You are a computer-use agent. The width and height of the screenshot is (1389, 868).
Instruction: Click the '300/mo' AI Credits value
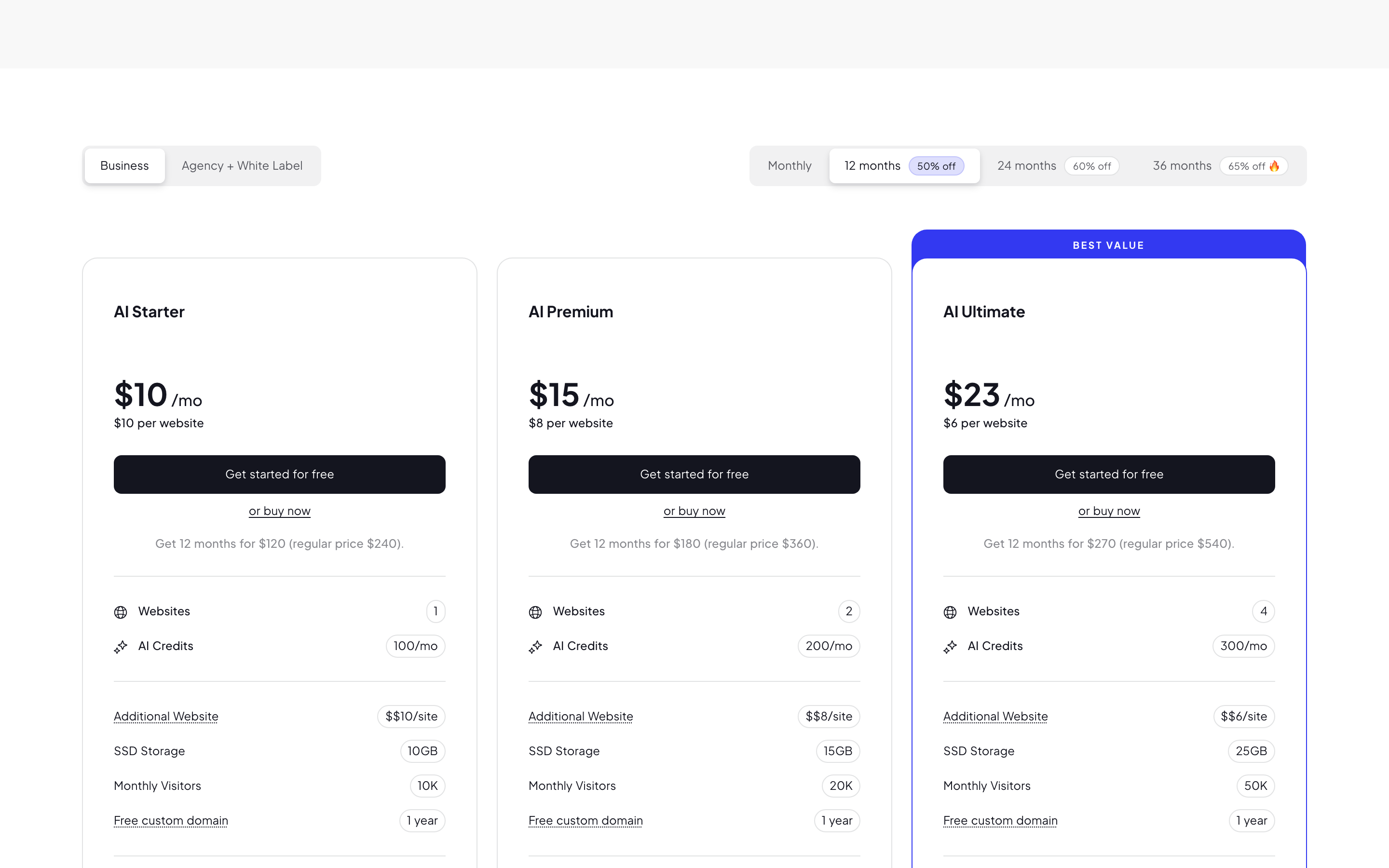[1243, 646]
